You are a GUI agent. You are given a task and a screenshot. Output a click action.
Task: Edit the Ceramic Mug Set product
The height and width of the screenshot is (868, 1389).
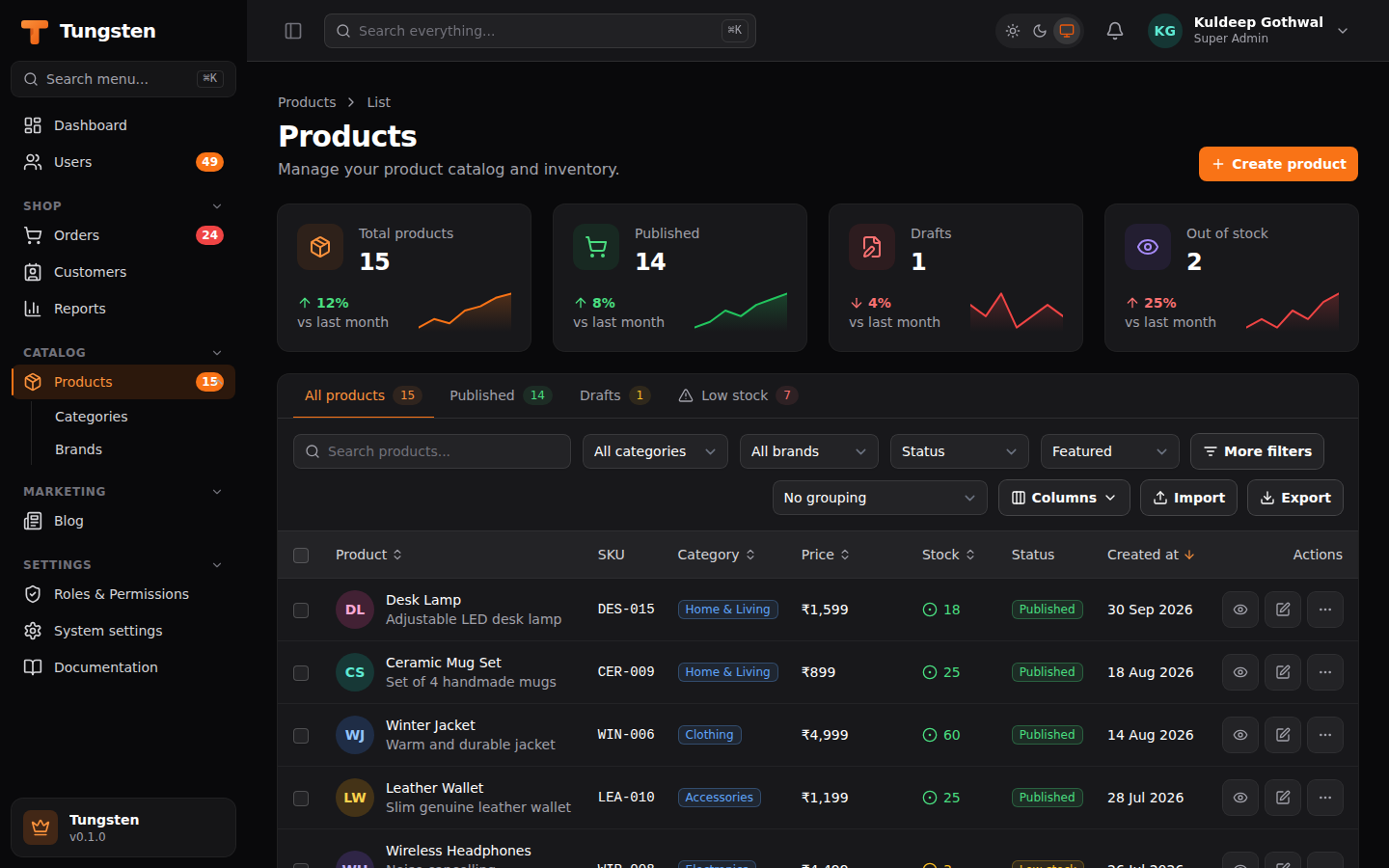(1283, 672)
